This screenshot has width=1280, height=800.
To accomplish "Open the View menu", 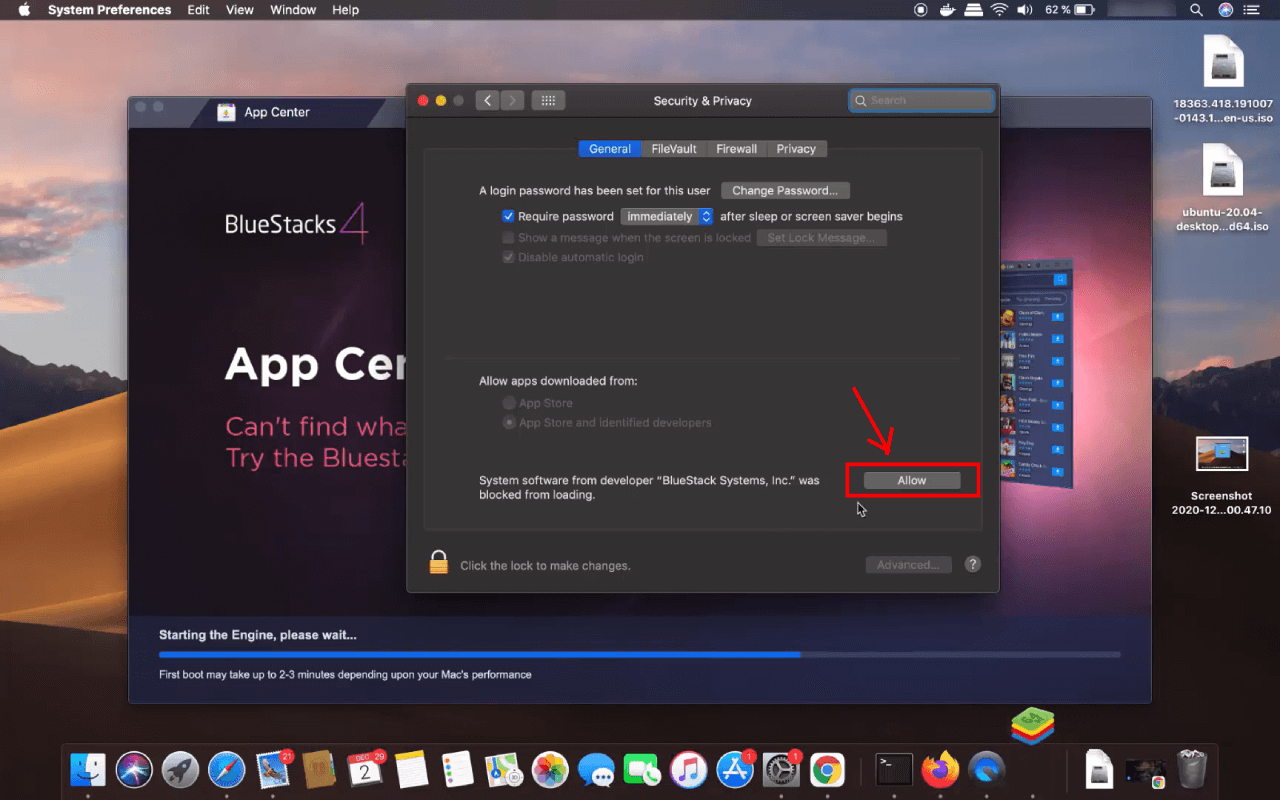I will (x=240, y=10).
